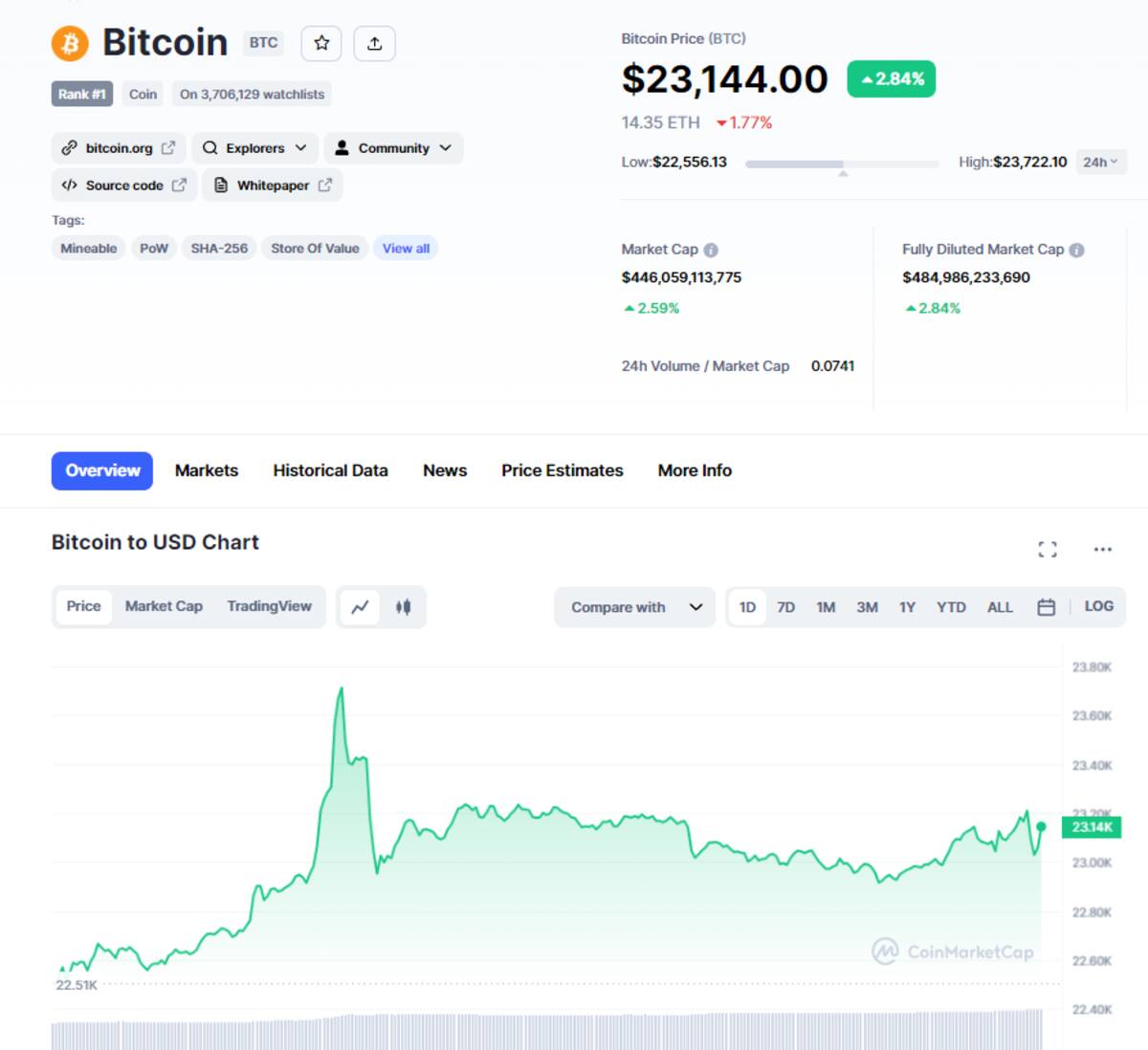Click the Market Cap info icon
The width and height of the screenshot is (1148, 1050).
pyautogui.click(x=711, y=250)
